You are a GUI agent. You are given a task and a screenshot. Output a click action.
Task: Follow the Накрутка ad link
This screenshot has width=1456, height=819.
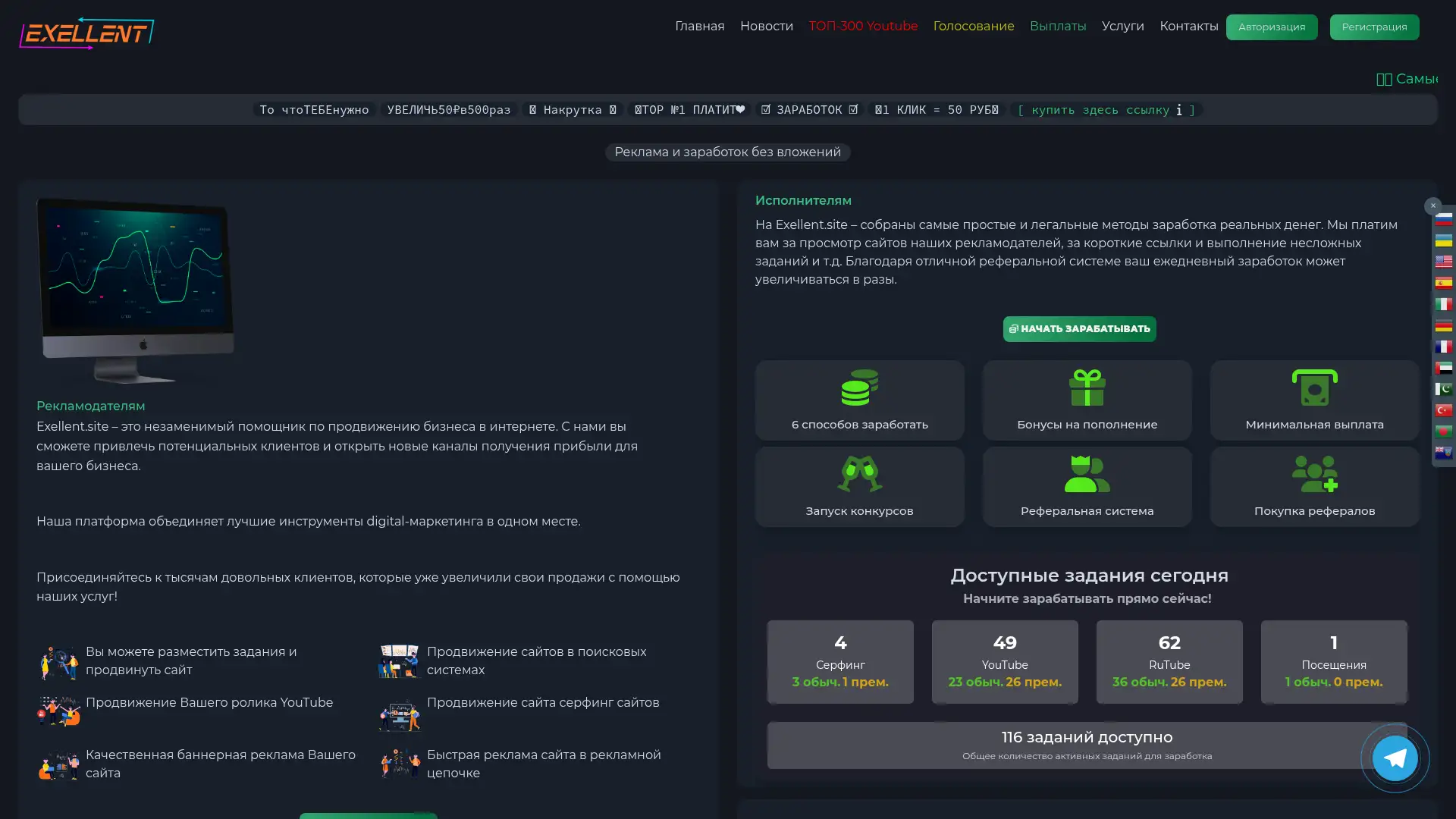point(573,110)
